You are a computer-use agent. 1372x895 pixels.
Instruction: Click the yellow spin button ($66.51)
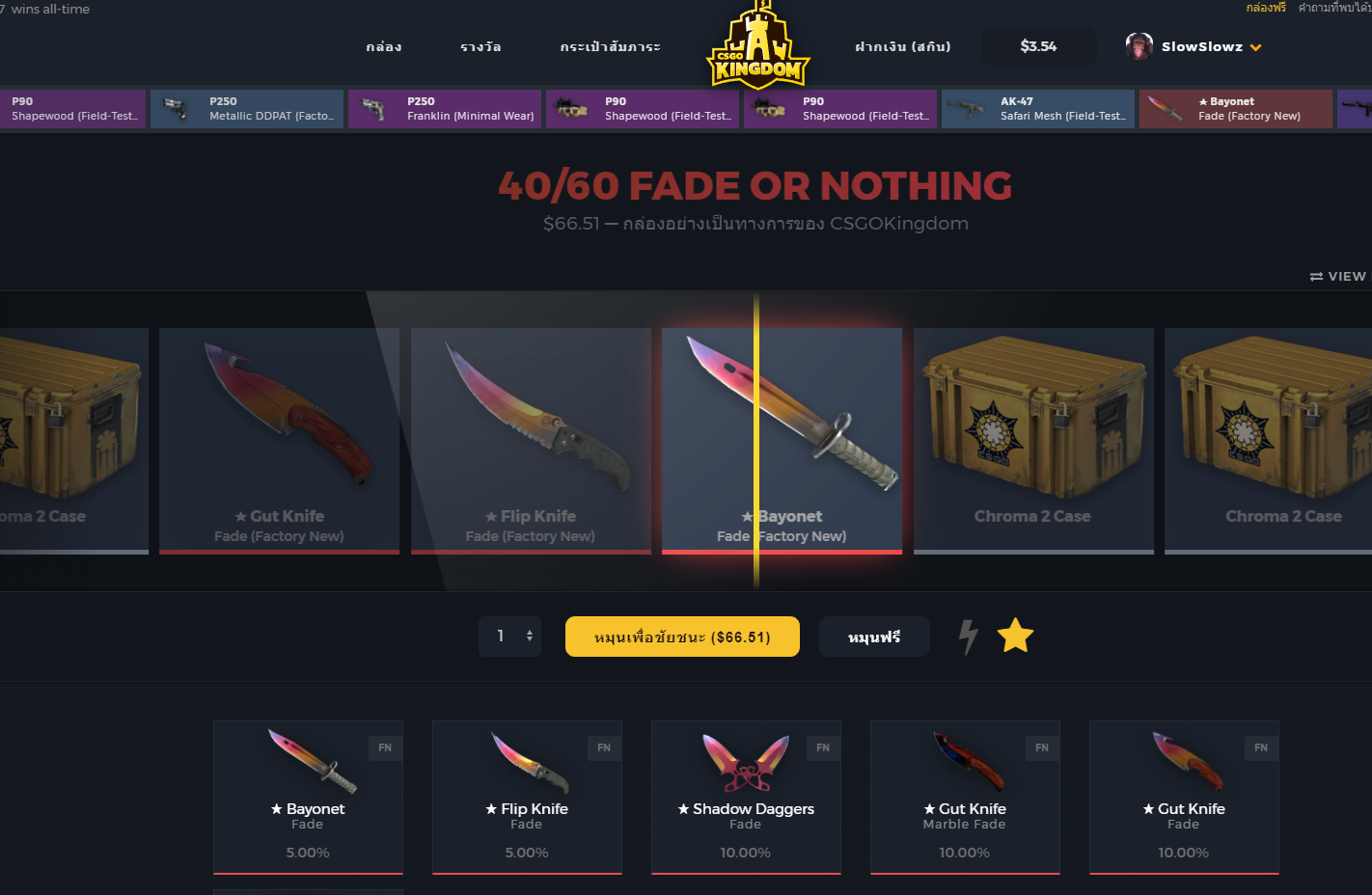(x=682, y=637)
